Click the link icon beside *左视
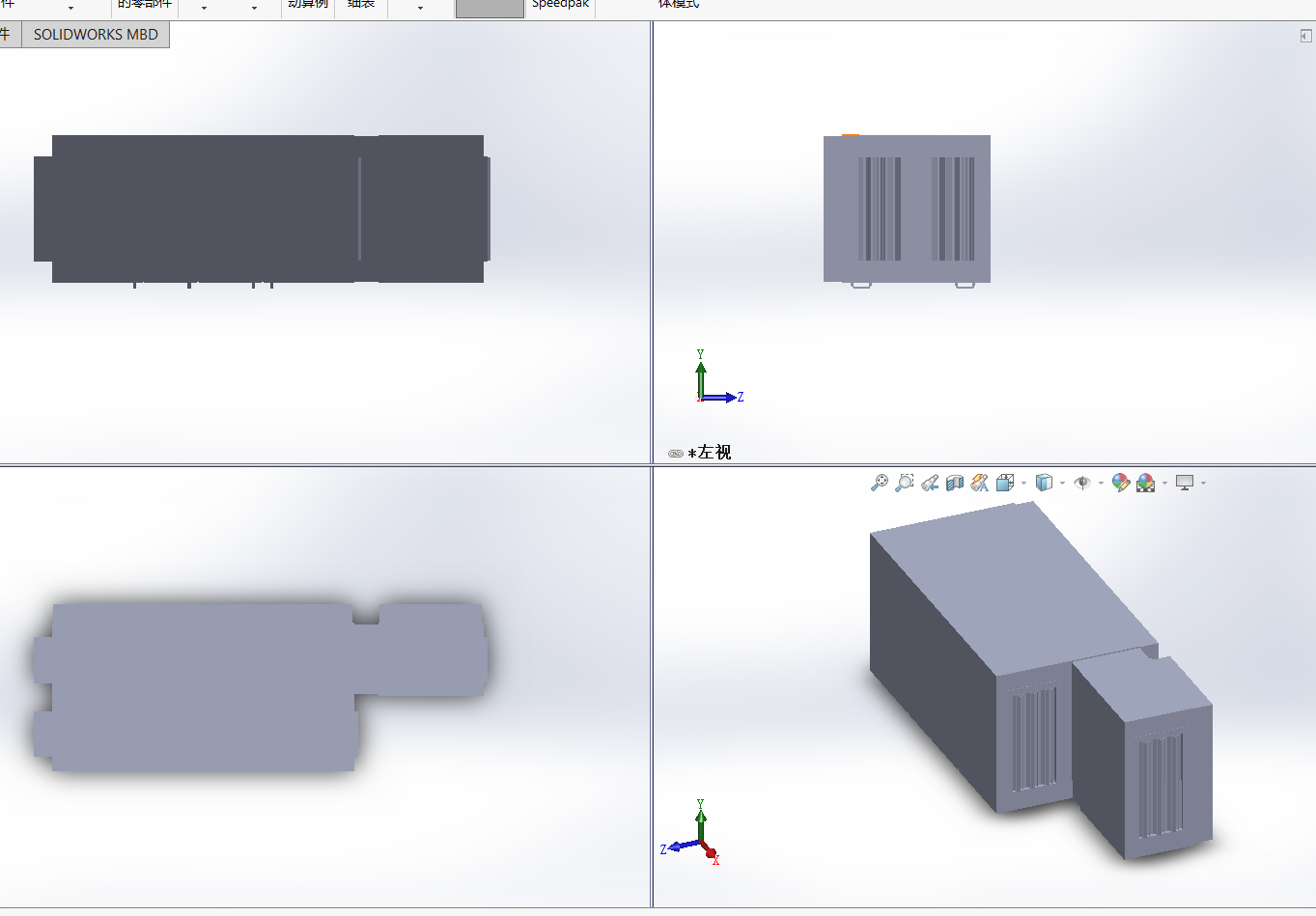 pos(676,453)
